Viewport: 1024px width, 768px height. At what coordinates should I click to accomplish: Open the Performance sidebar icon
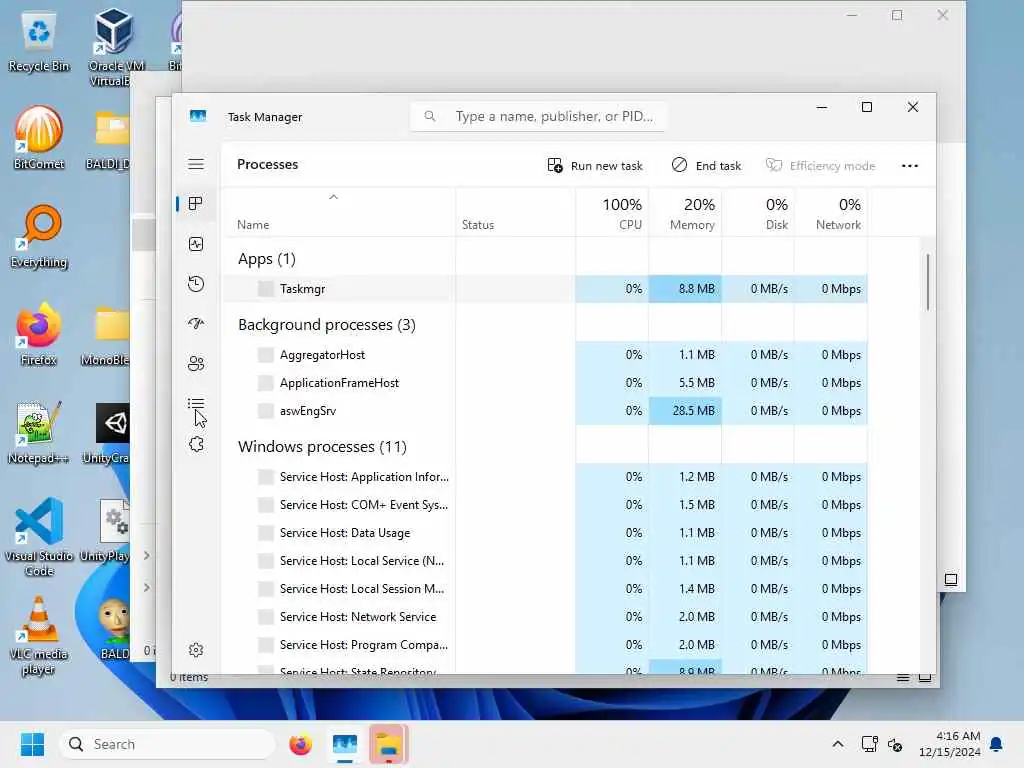pos(196,244)
